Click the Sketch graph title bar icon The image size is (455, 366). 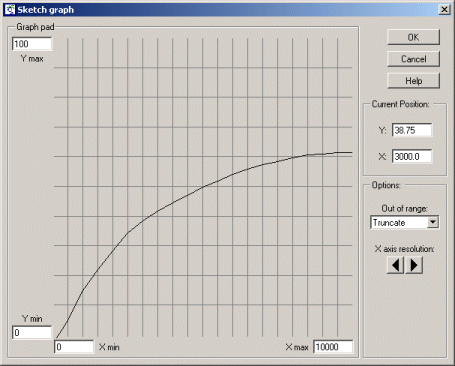10,10
